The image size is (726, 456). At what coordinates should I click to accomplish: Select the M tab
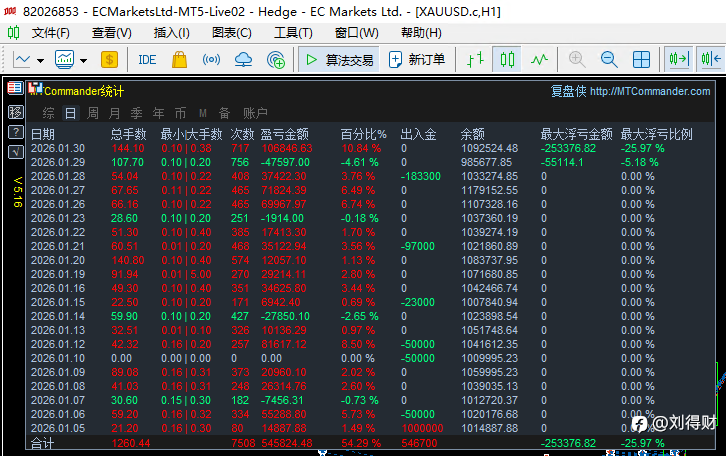click(x=203, y=113)
